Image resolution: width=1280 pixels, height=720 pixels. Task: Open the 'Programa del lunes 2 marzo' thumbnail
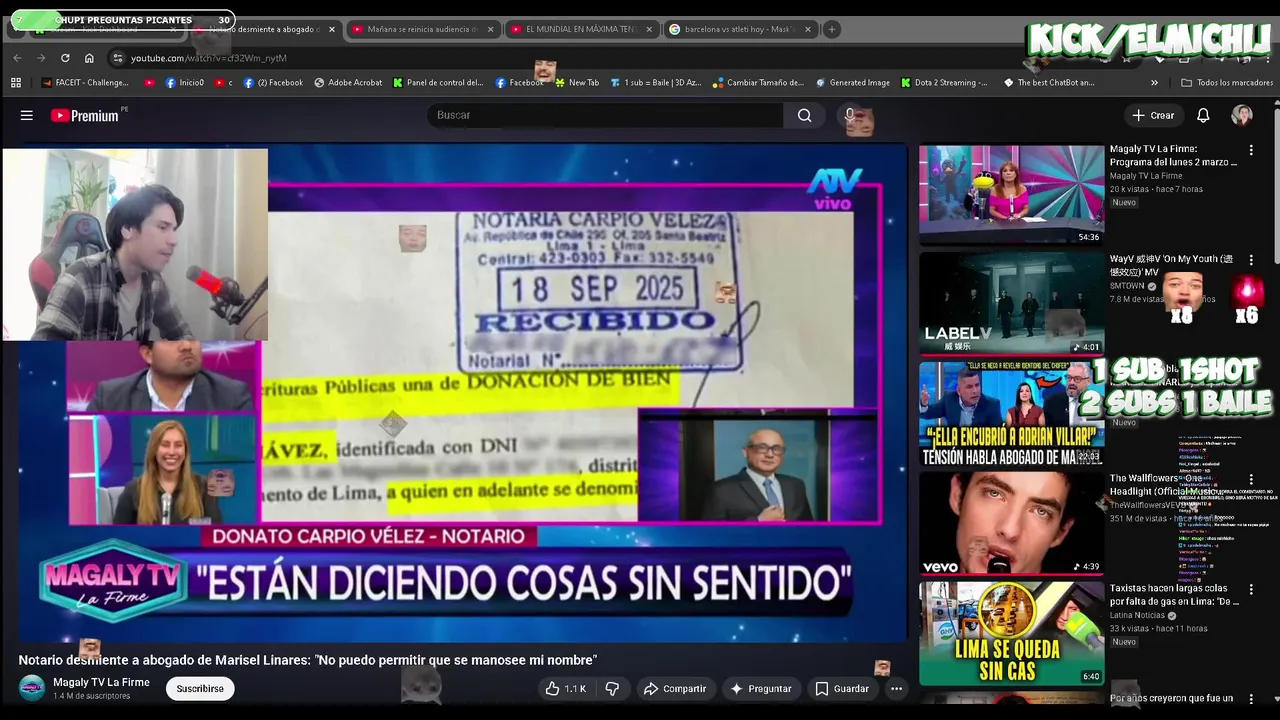1011,195
